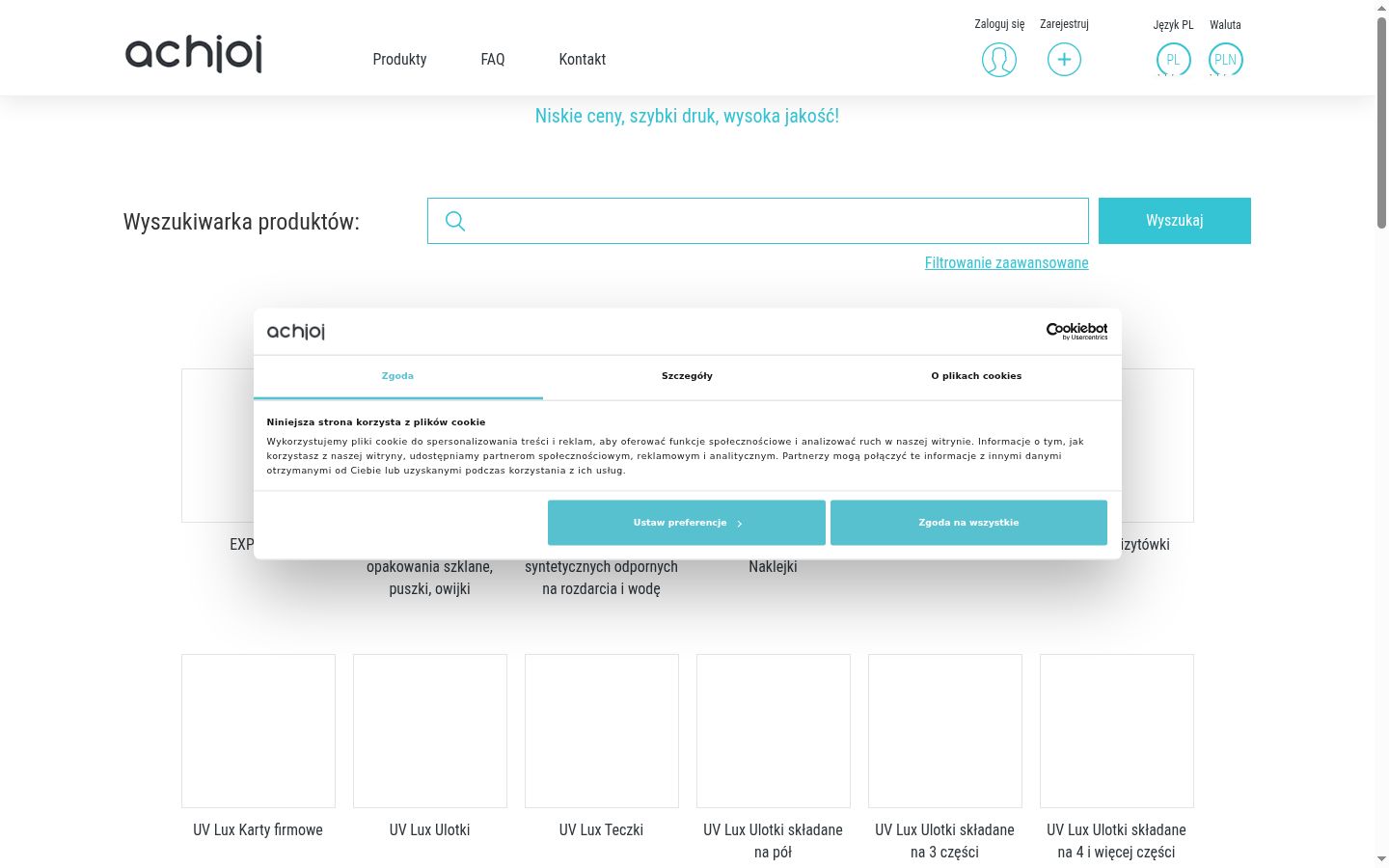Viewport: 1389px width, 868px height.
Task: Switch to O plikach cookies tab
Action: coord(976,376)
